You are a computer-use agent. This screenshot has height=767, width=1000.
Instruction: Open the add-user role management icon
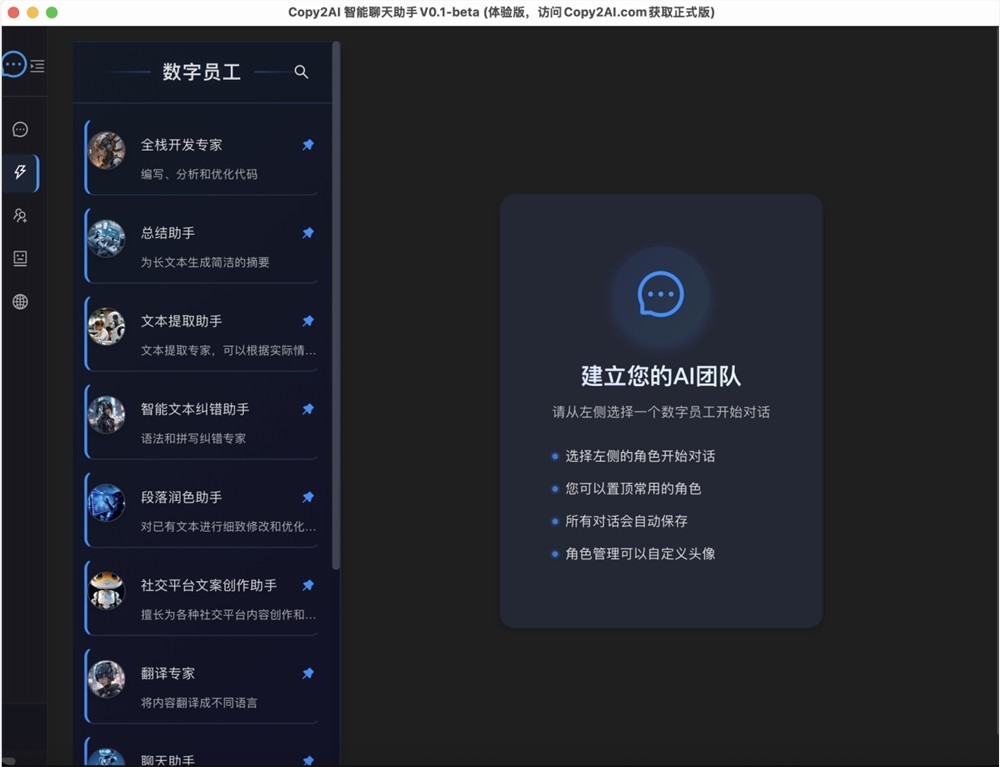pos(20,215)
